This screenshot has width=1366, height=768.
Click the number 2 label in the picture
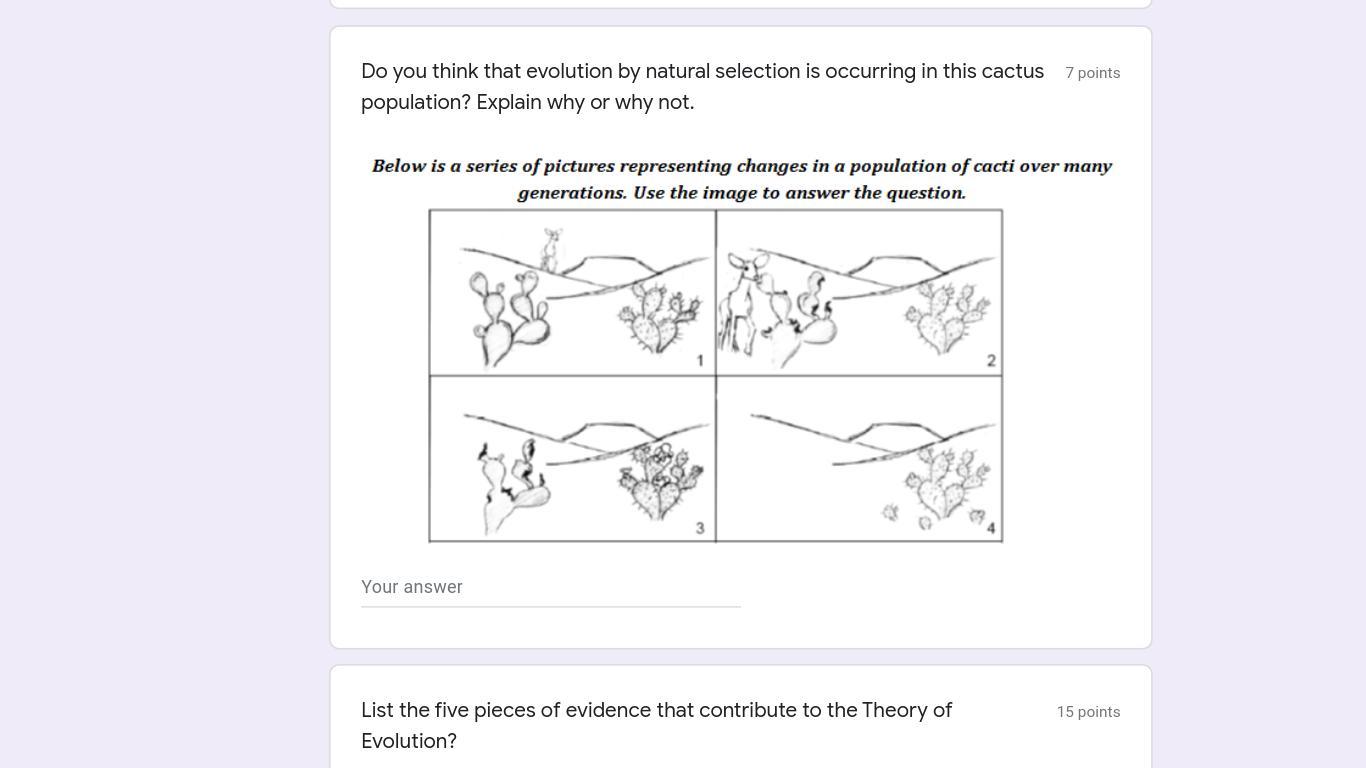(991, 360)
